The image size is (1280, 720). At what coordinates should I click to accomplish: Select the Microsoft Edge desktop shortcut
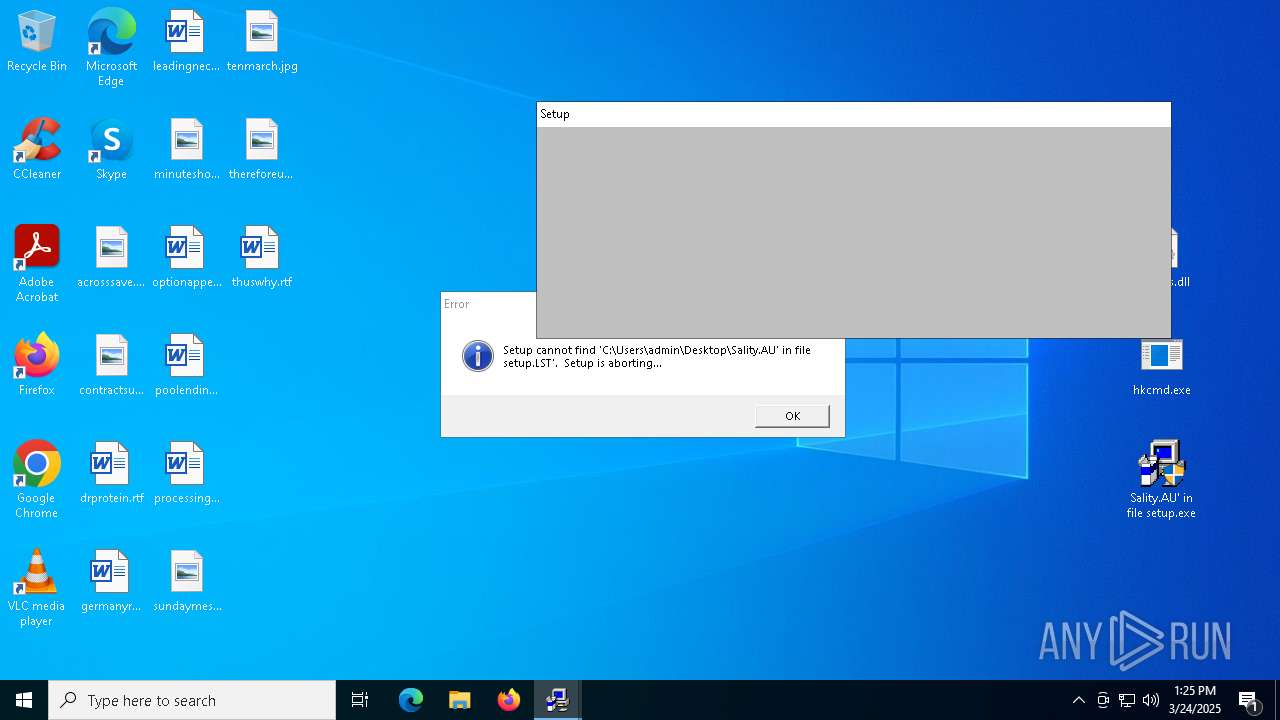click(111, 47)
